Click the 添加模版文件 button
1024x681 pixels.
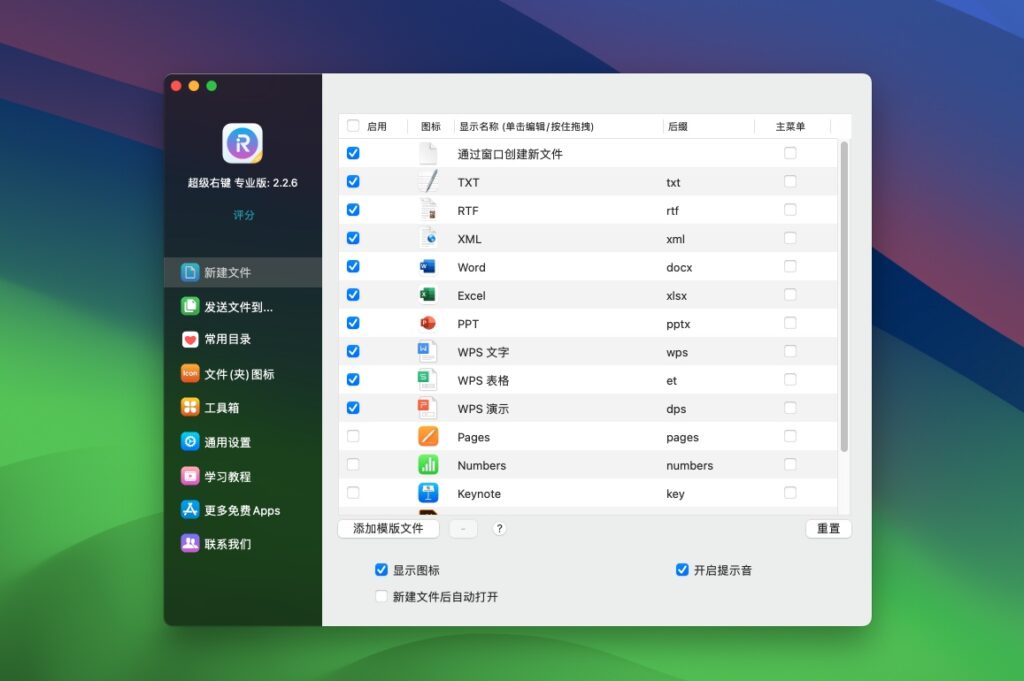click(388, 528)
